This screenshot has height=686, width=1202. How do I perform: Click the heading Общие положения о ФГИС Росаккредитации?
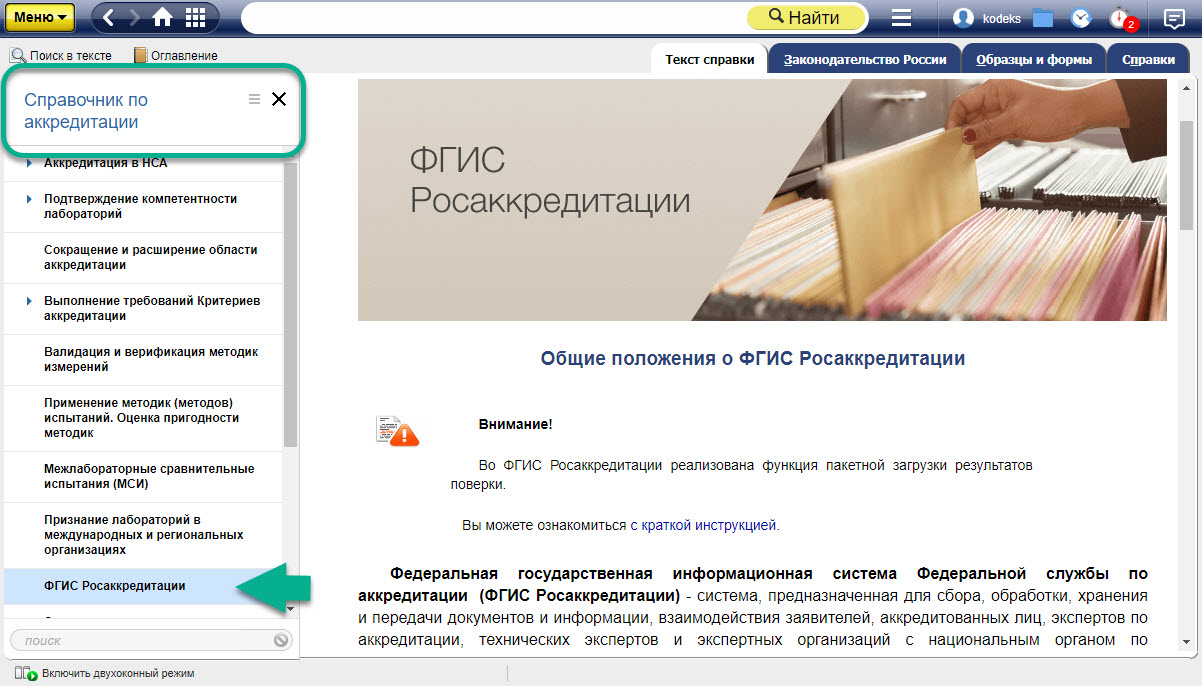click(x=753, y=358)
